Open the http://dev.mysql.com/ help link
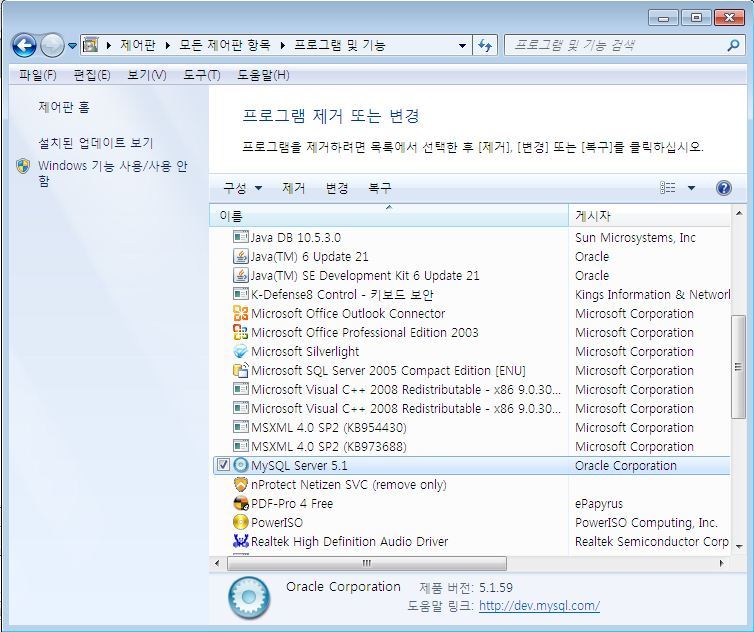The width and height of the screenshot is (754, 632). click(539, 606)
